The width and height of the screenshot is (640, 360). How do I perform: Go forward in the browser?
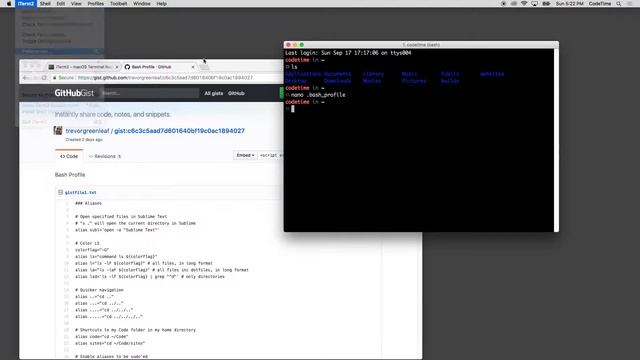click(35, 78)
